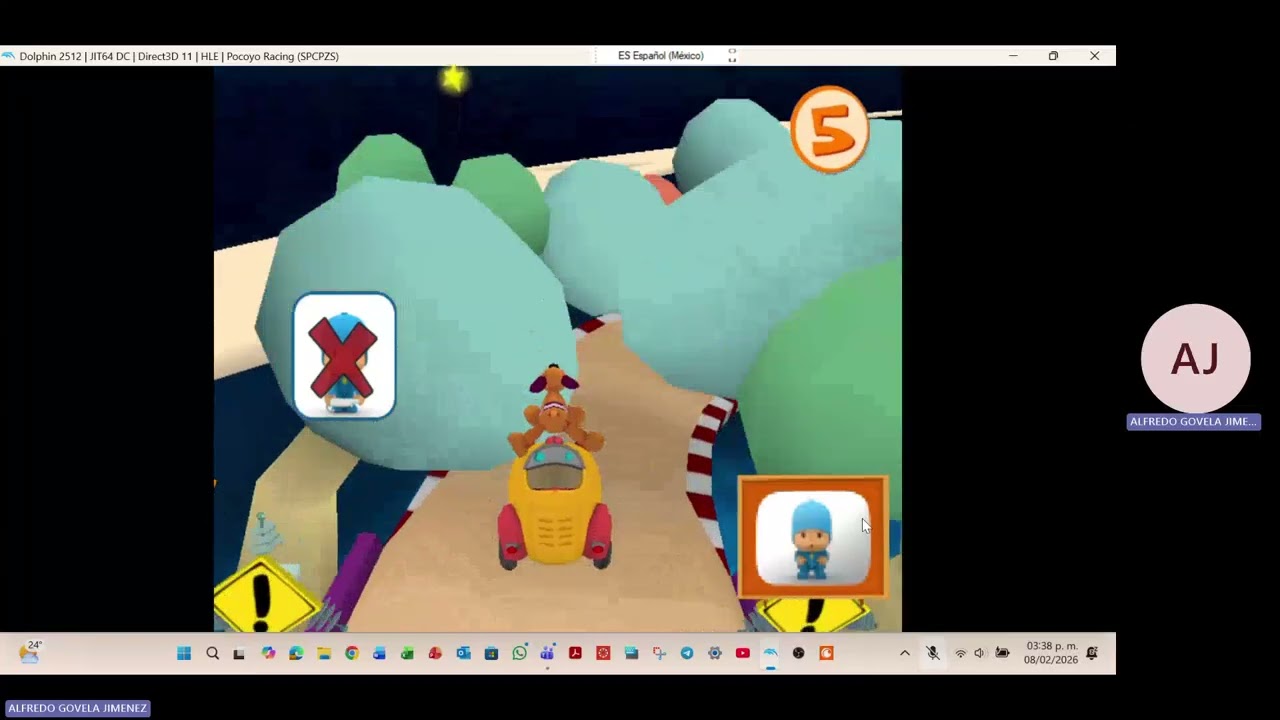Open Settings gear on the taskbar

coord(715,653)
